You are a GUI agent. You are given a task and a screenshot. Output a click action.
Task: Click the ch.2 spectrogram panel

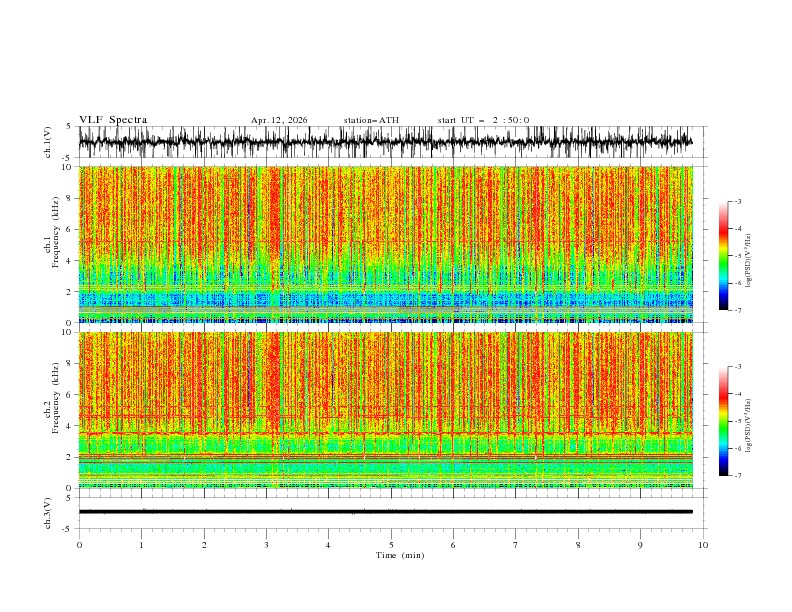[385, 410]
